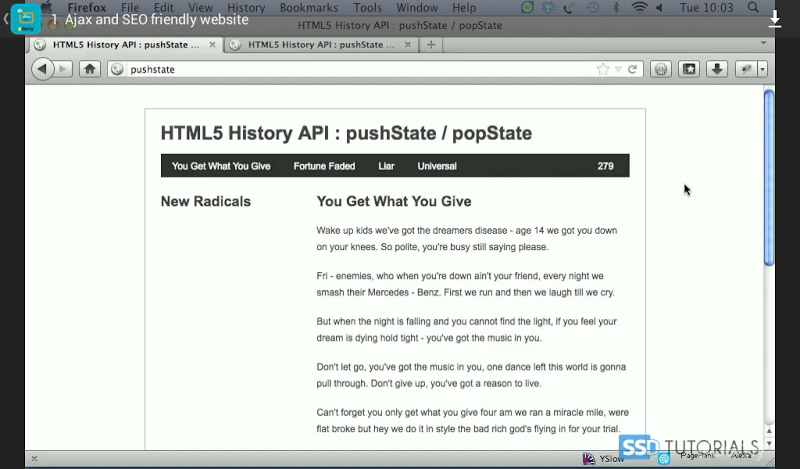The image size is (800, 469).
Task: Select the first HTML5 History API tab
Action: pos(126,45)
